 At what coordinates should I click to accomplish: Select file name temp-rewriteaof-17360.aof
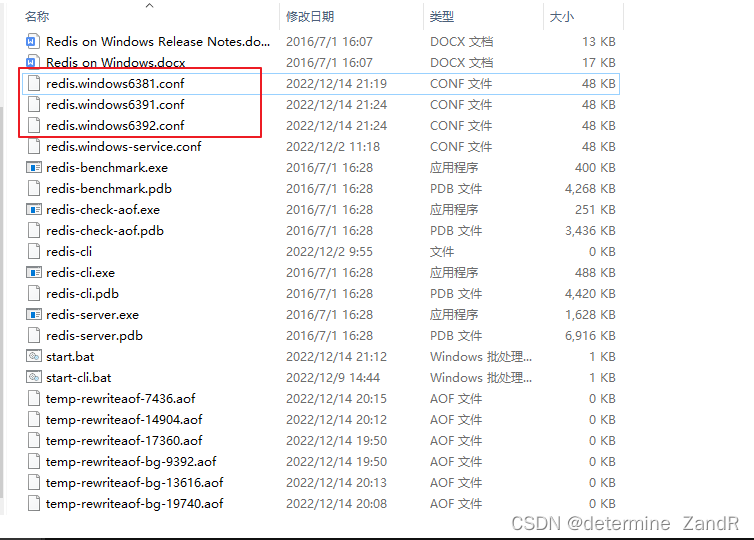[124, 440]
